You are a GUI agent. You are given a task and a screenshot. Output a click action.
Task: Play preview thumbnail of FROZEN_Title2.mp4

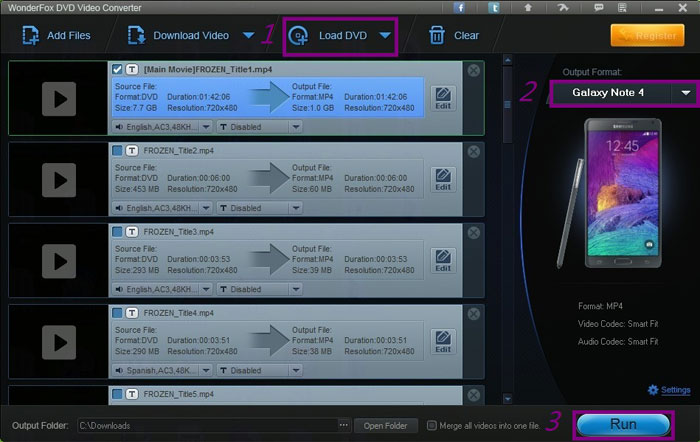coord(59,180)
